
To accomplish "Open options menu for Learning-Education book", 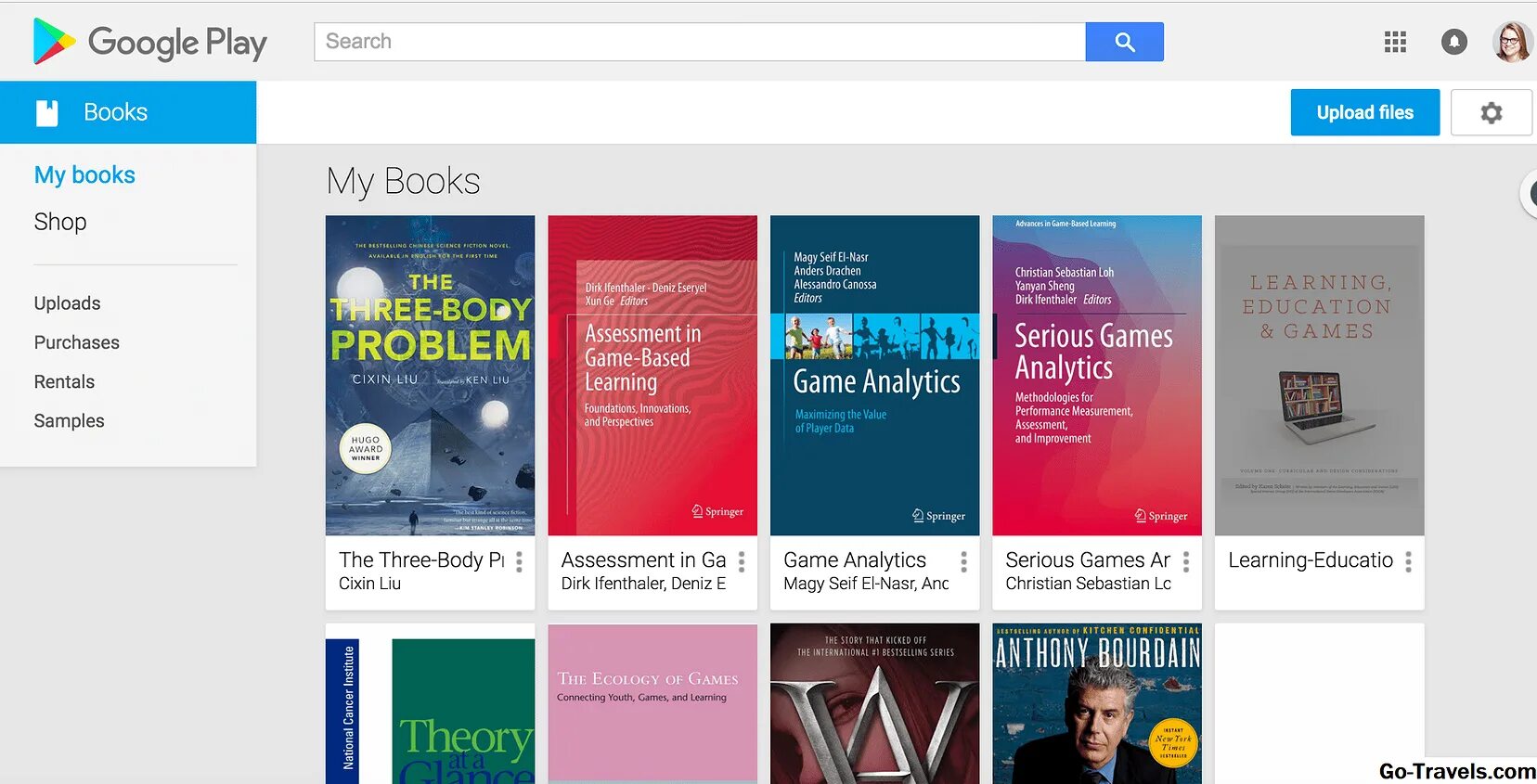I will click(x=1408, y=561).
